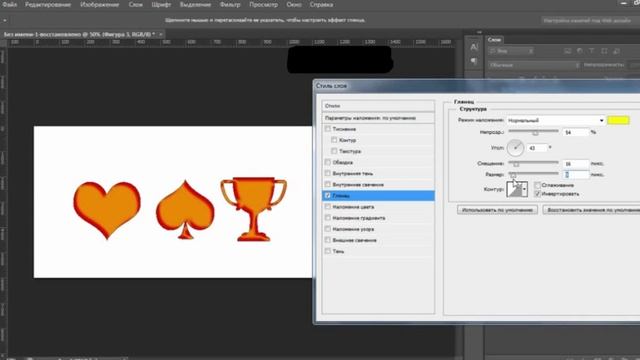Click the opacity percent value field

[x=576, y=132]
